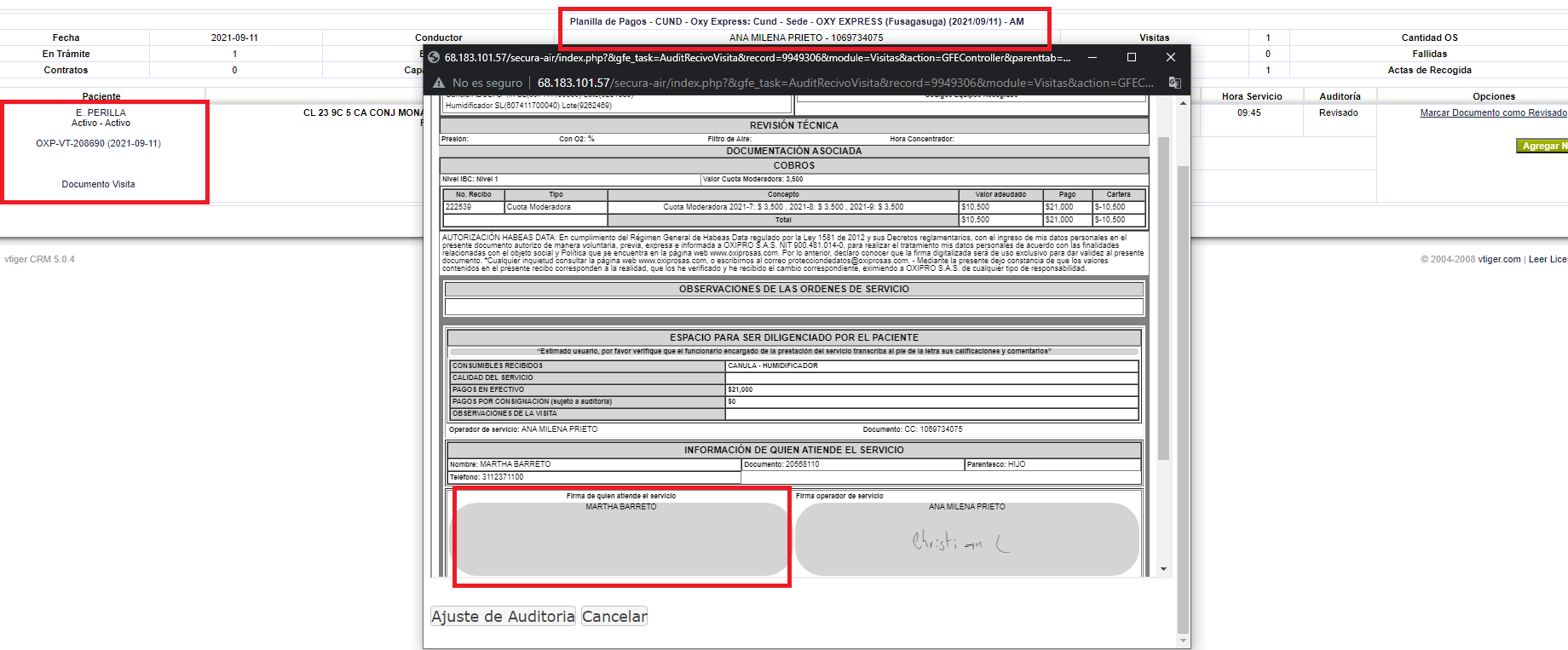Click the 'Cancelar' button
This screenshot has height=650, width=1568.
click(x=614, y=616)
